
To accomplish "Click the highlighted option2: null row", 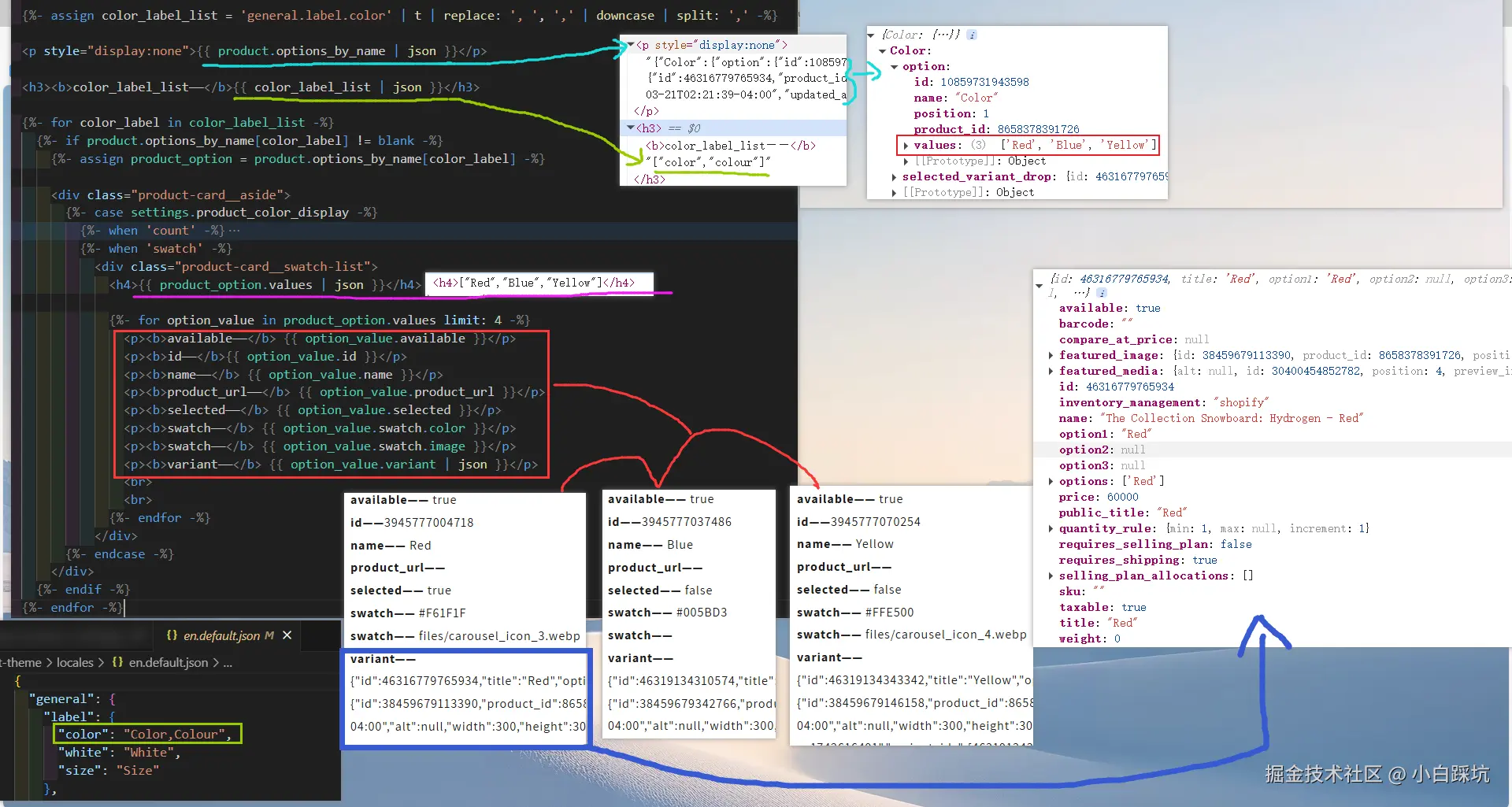I will click(1273, 450).
